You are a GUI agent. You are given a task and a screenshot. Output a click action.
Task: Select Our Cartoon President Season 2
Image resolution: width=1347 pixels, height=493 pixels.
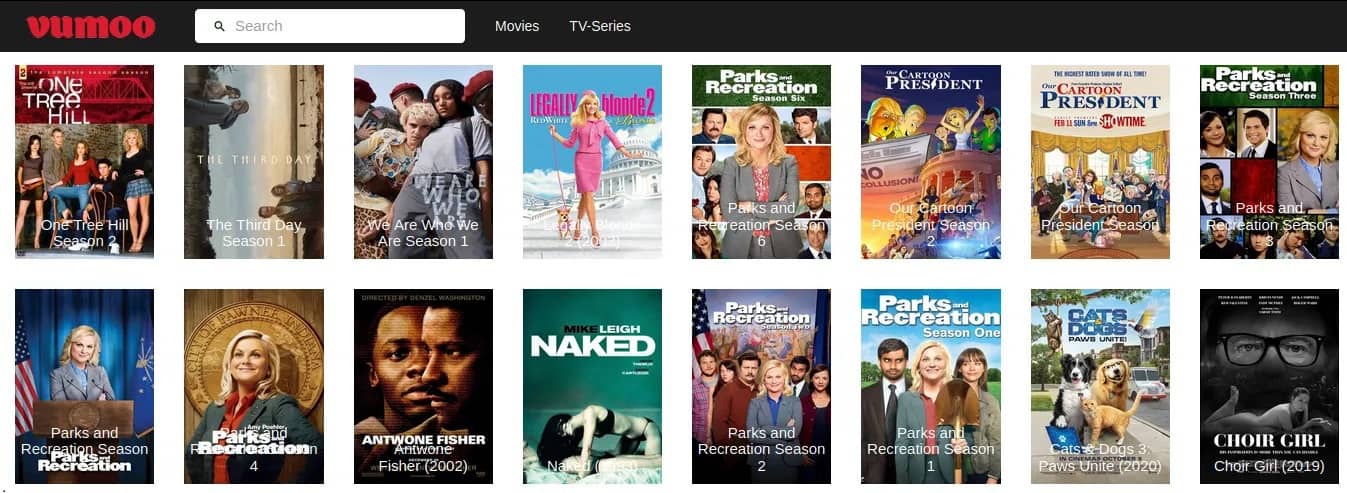[x=931, y=161]
